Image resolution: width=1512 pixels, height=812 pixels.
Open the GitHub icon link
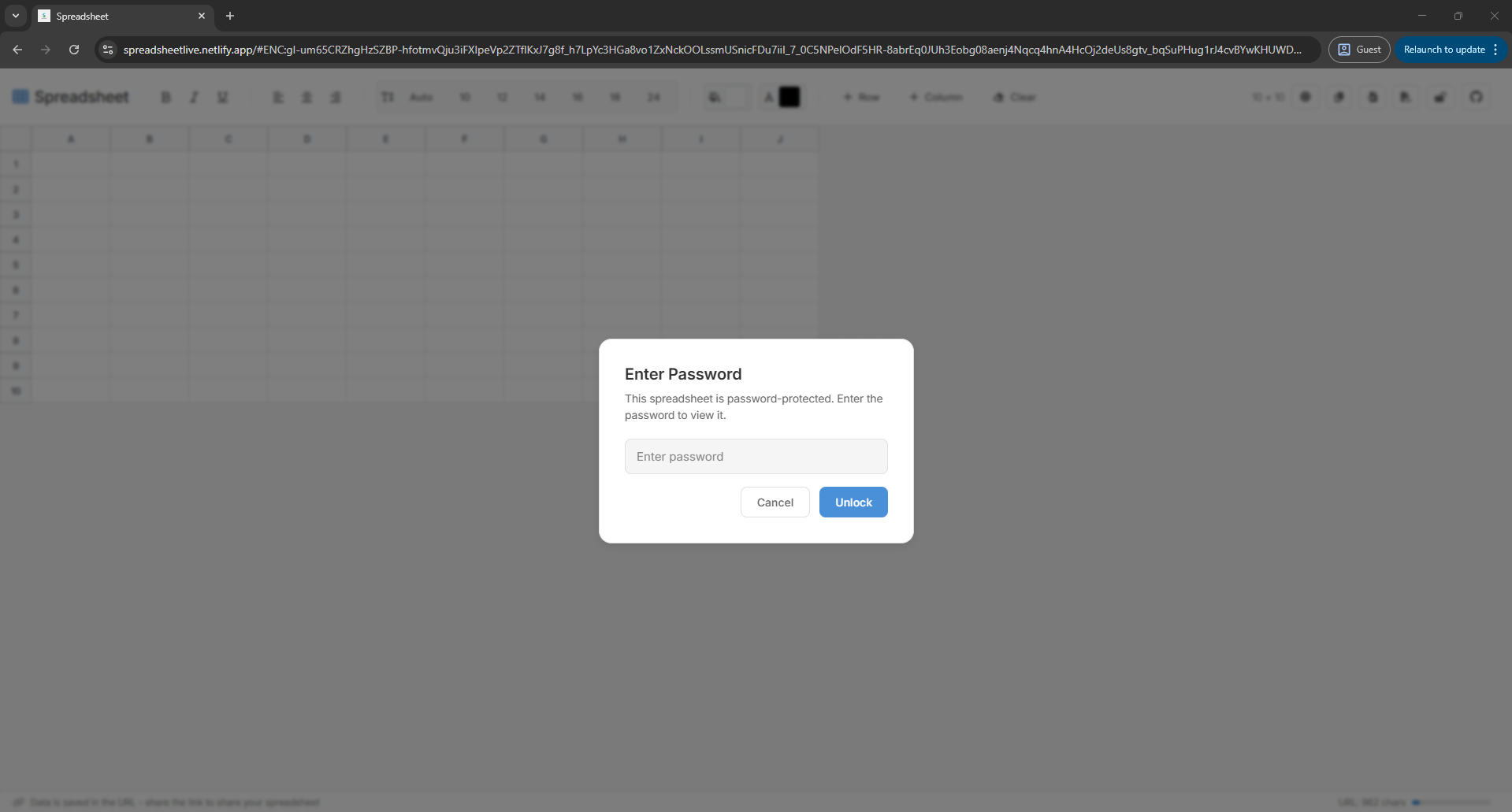pyautogui.click(x=1476, y=97)
